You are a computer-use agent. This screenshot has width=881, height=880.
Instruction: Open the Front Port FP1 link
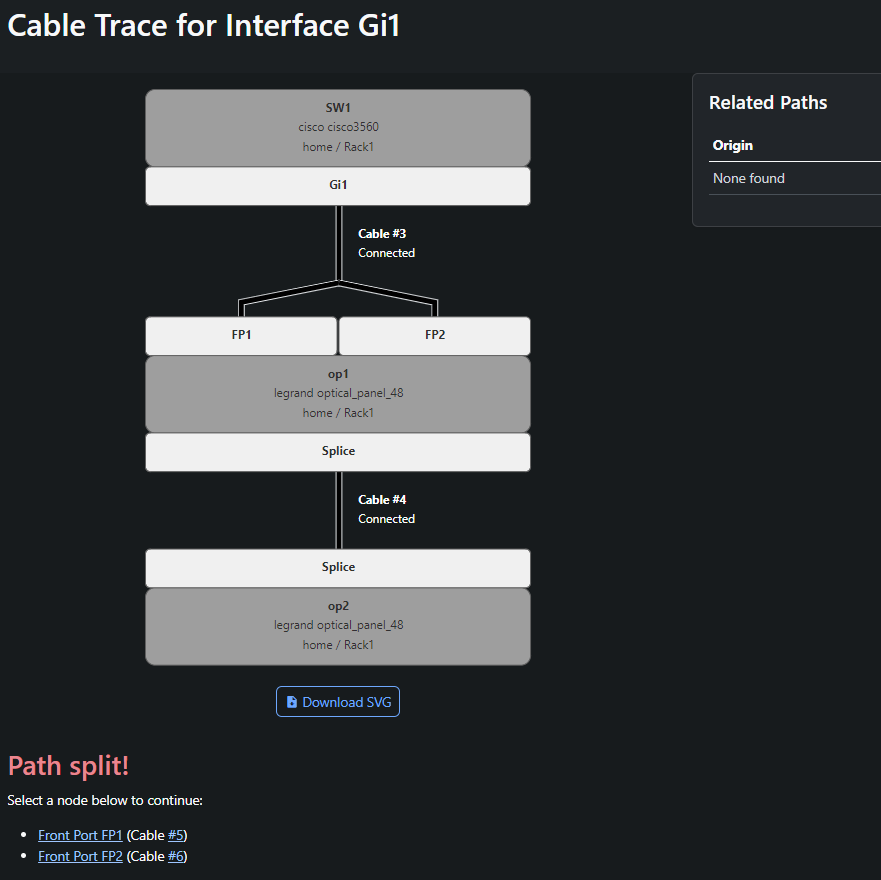(x=80, y=835)
